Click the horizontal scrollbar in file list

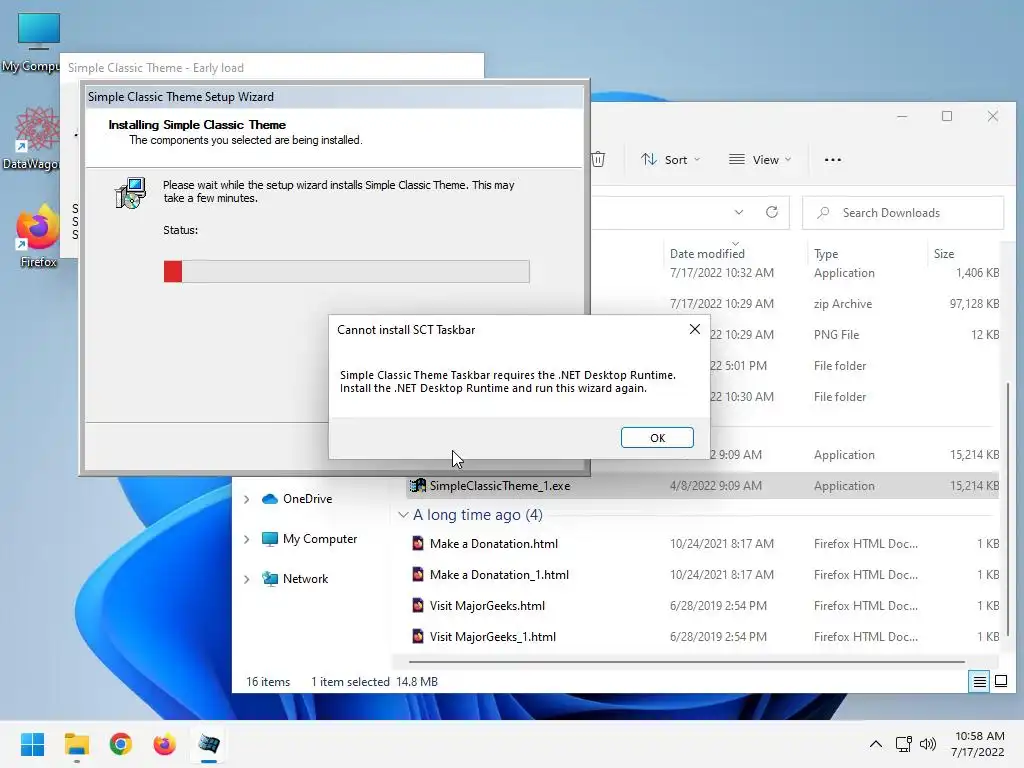click(x=686, y=662)
